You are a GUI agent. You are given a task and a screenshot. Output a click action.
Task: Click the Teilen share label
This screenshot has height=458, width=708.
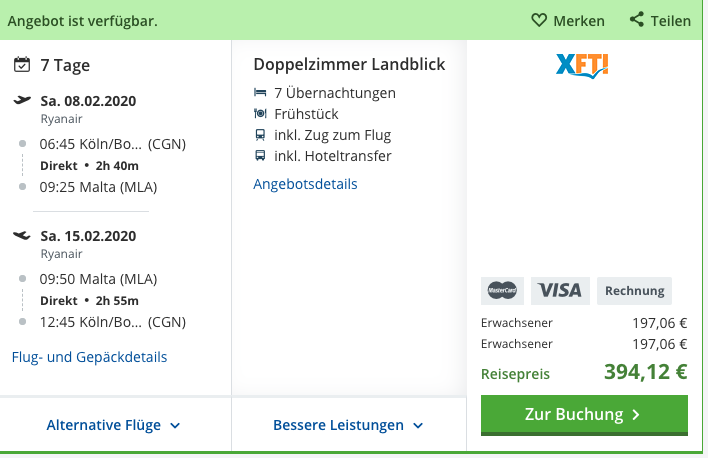[x=671, y=21]
